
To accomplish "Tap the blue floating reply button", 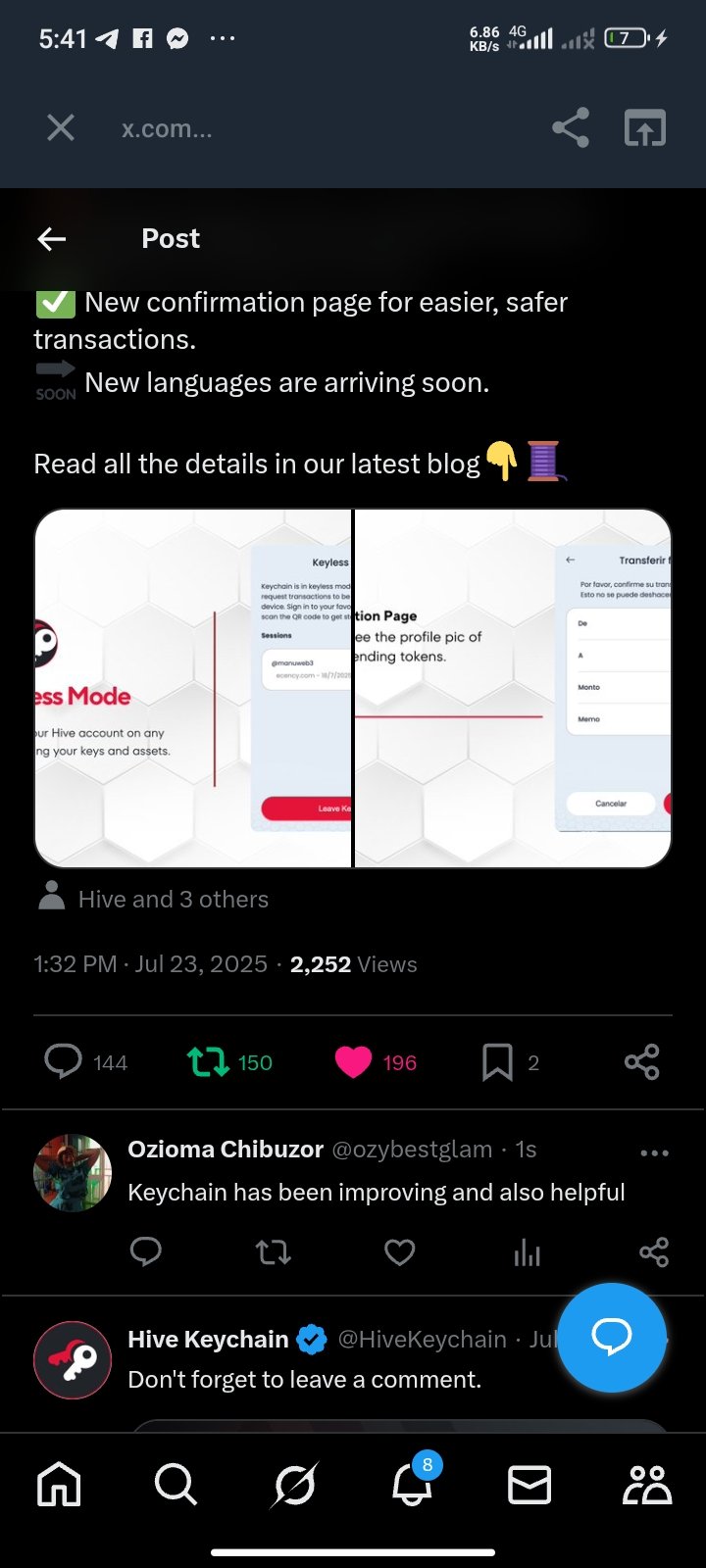I will (612, 1337).
